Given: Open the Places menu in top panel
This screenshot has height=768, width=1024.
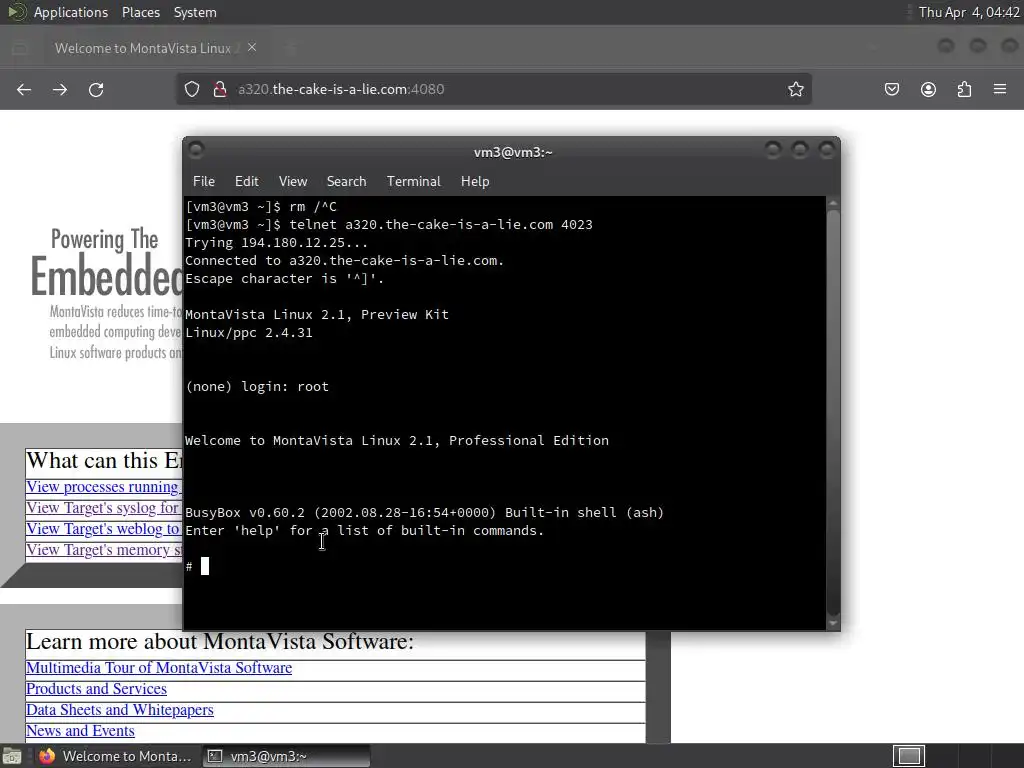Looking at the screenshot, I should coord(141,12).
